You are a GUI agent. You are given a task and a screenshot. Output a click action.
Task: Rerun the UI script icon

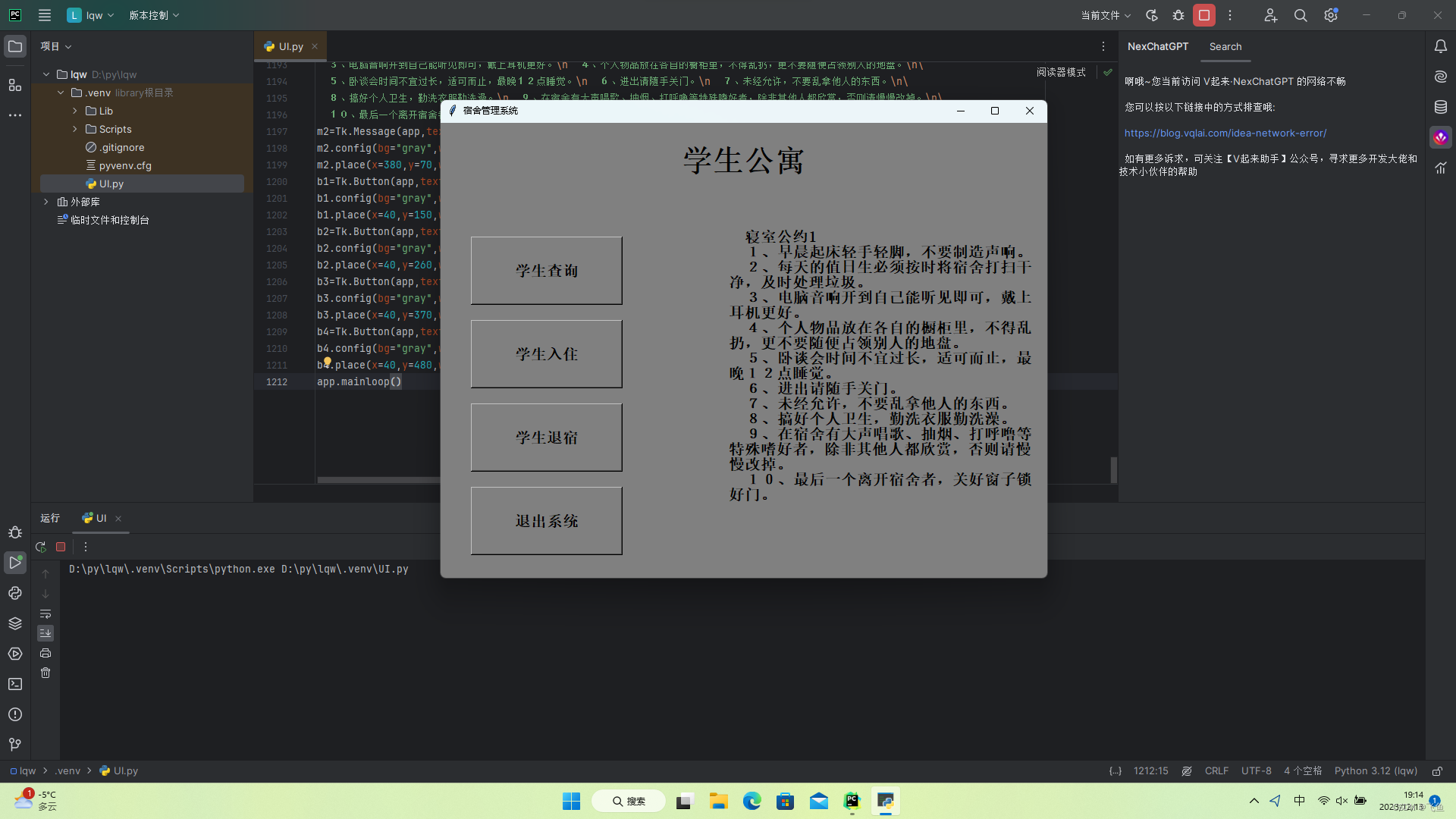coord(41,547)
